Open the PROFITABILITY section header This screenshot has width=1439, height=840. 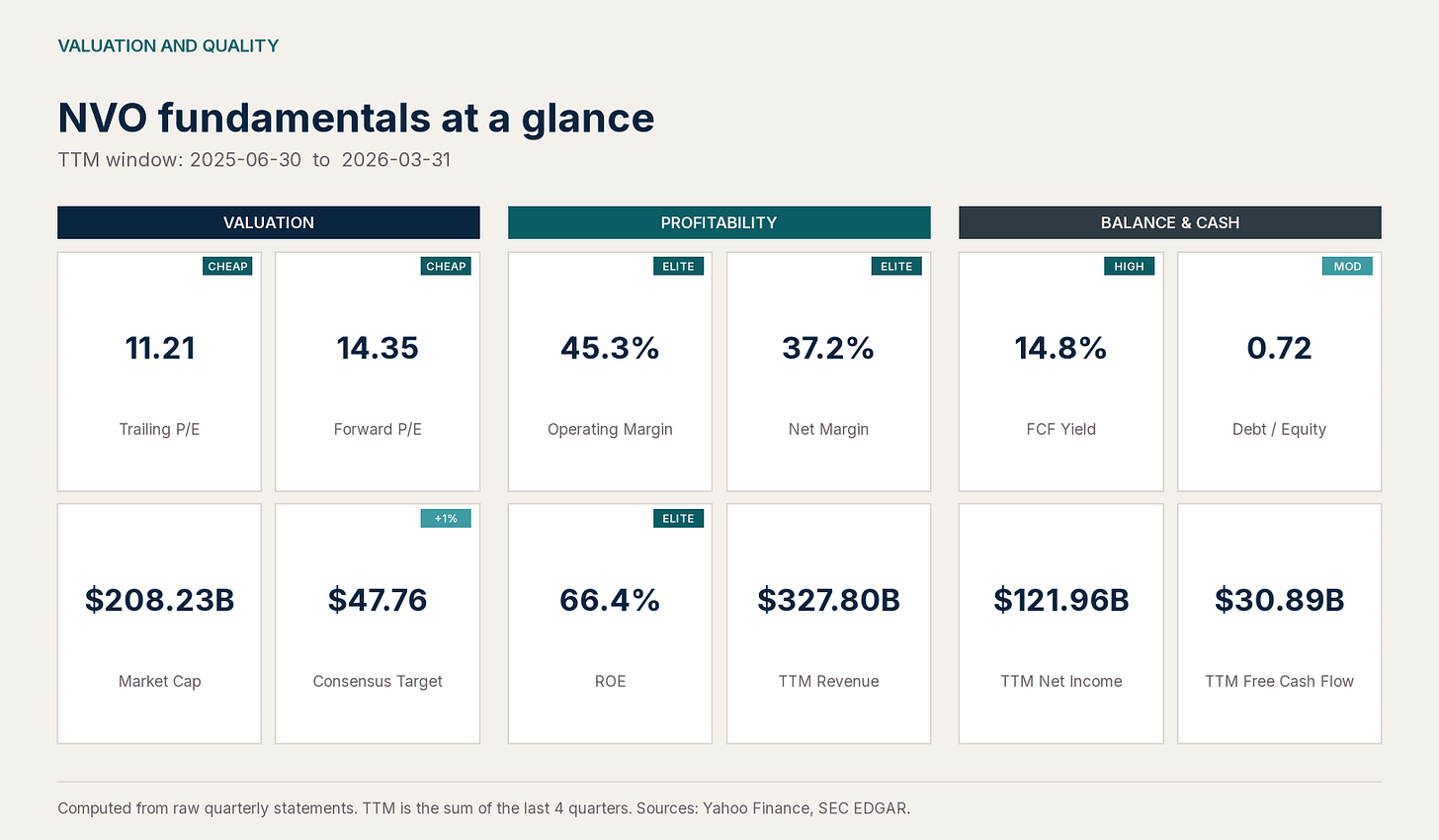(719, 222)
